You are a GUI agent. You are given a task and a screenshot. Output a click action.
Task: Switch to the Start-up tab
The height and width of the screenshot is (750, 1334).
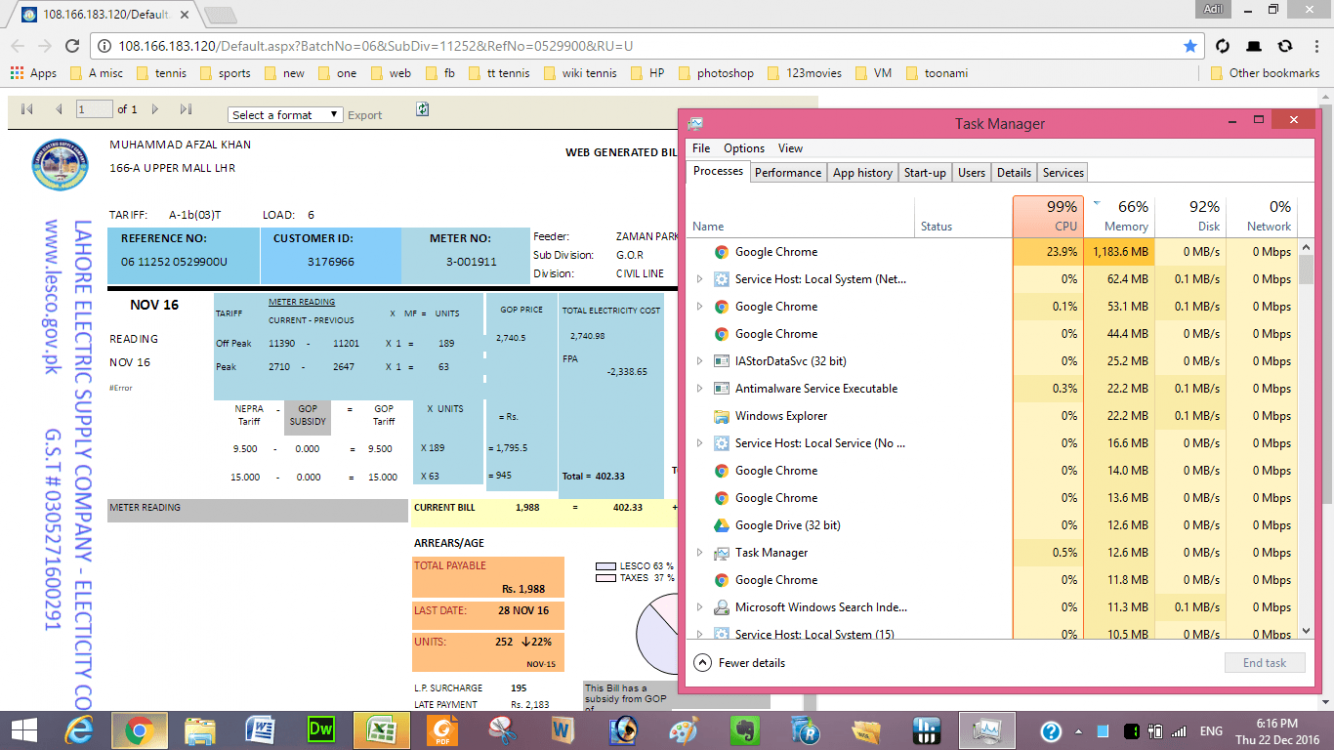[925, 172]
